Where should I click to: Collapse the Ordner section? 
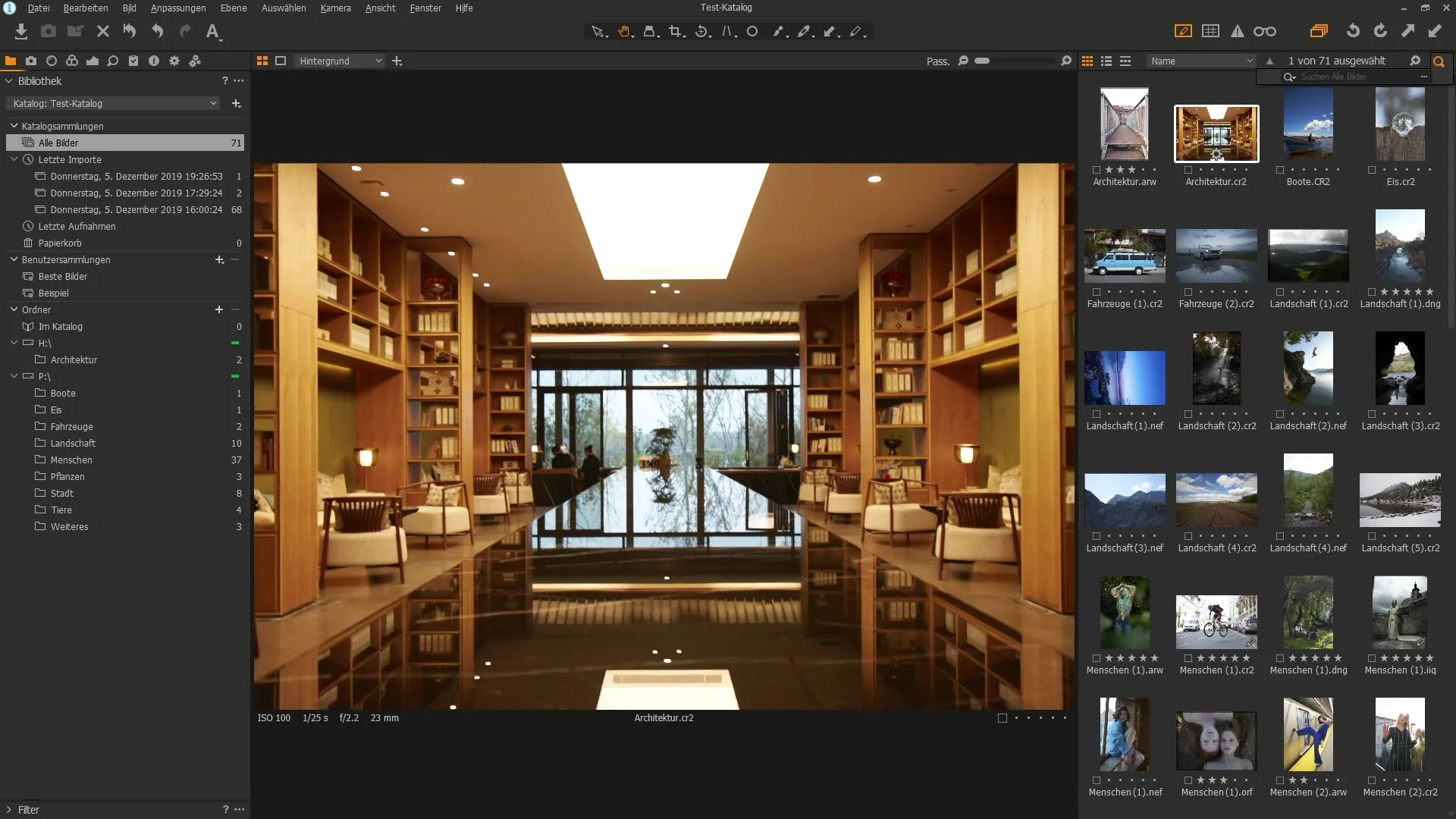14,309
